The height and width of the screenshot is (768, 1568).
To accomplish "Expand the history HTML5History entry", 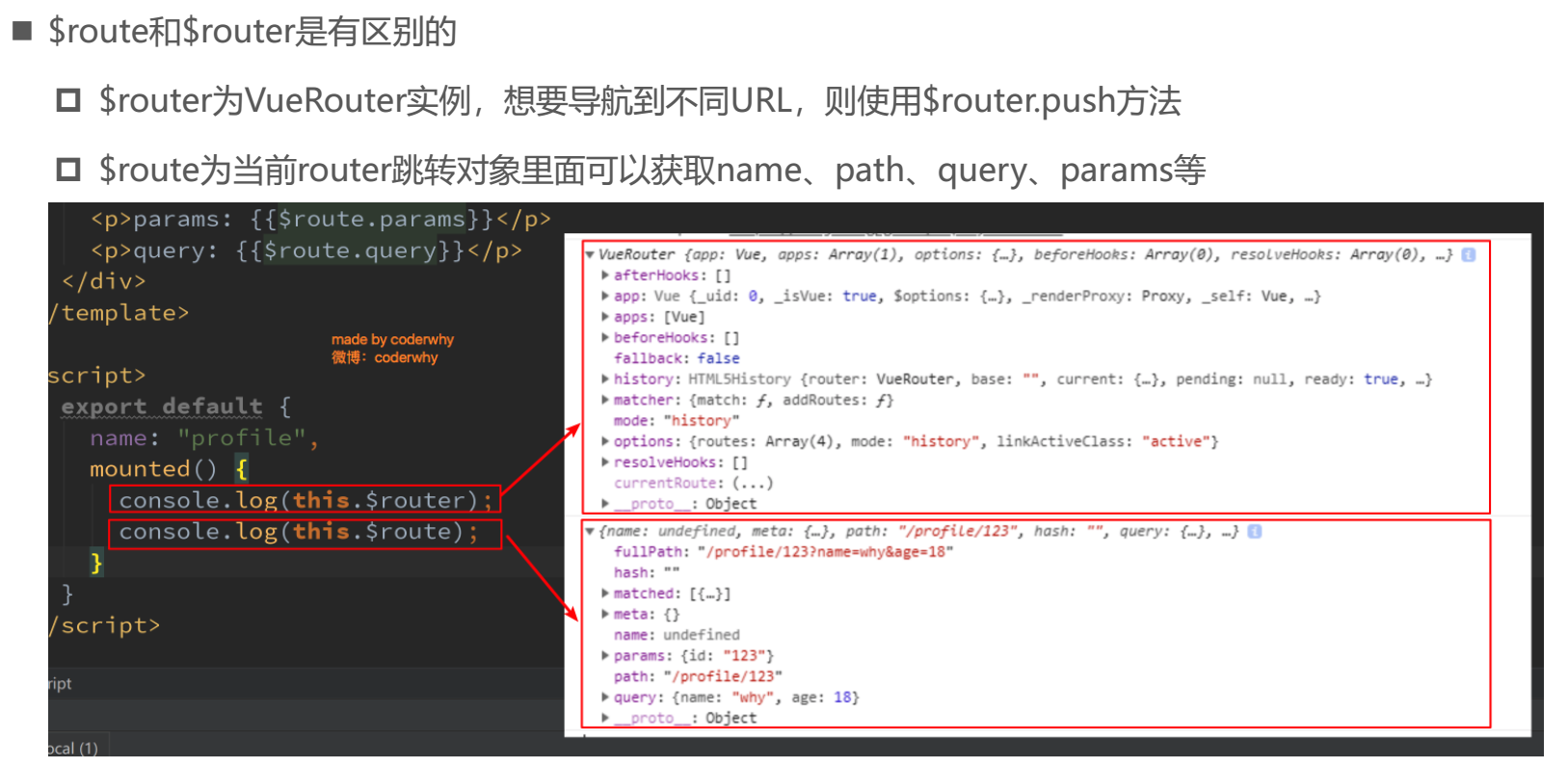I will click(605, 380).
